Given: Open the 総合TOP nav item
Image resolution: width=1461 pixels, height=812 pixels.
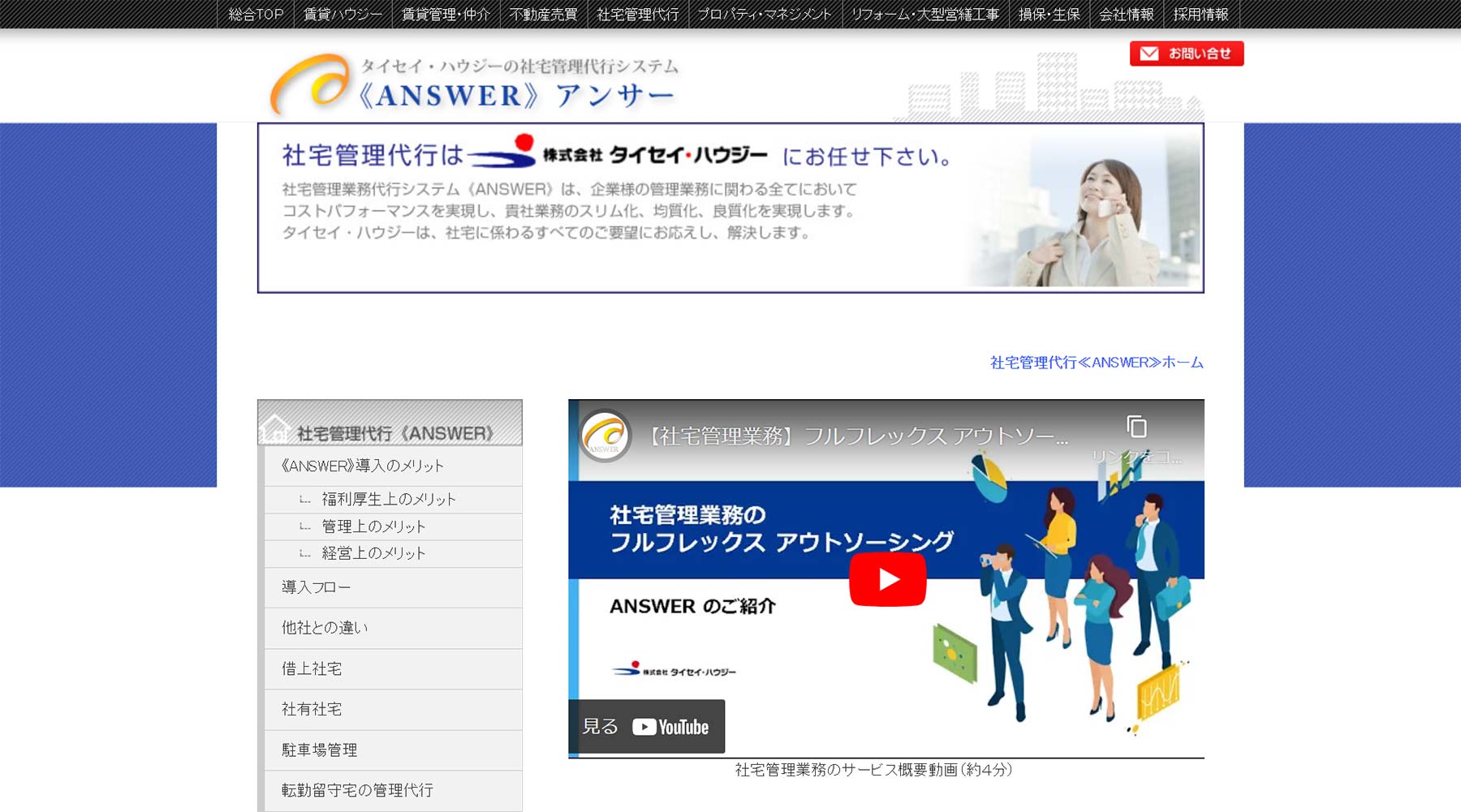Looking at the screenshot, I should click(x=256, y=15).
